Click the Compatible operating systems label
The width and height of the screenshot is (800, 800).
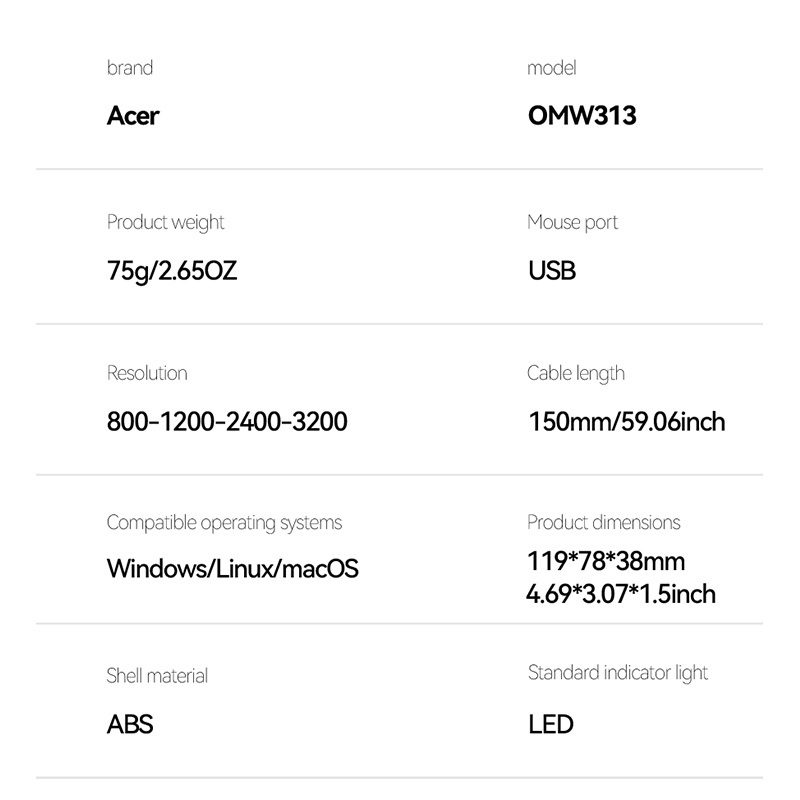tap(224, 523)
